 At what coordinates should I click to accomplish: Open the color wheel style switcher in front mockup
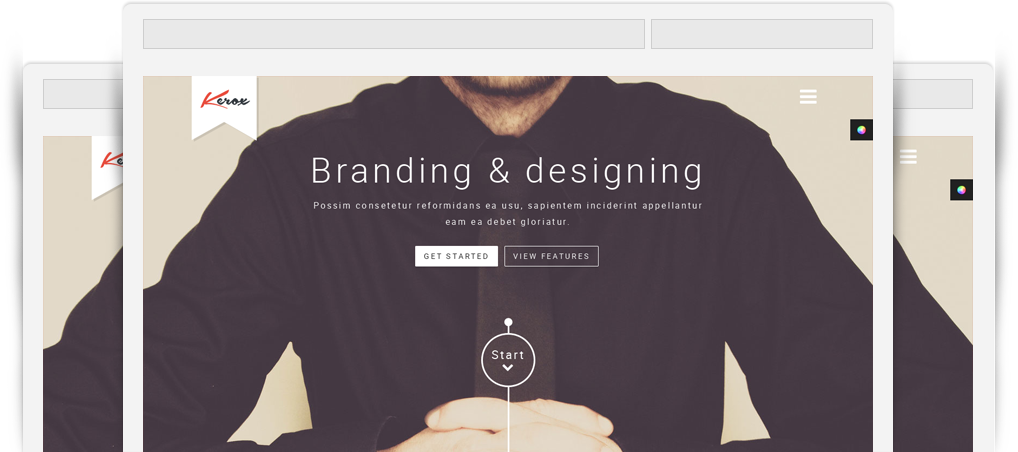pos(861,130)
